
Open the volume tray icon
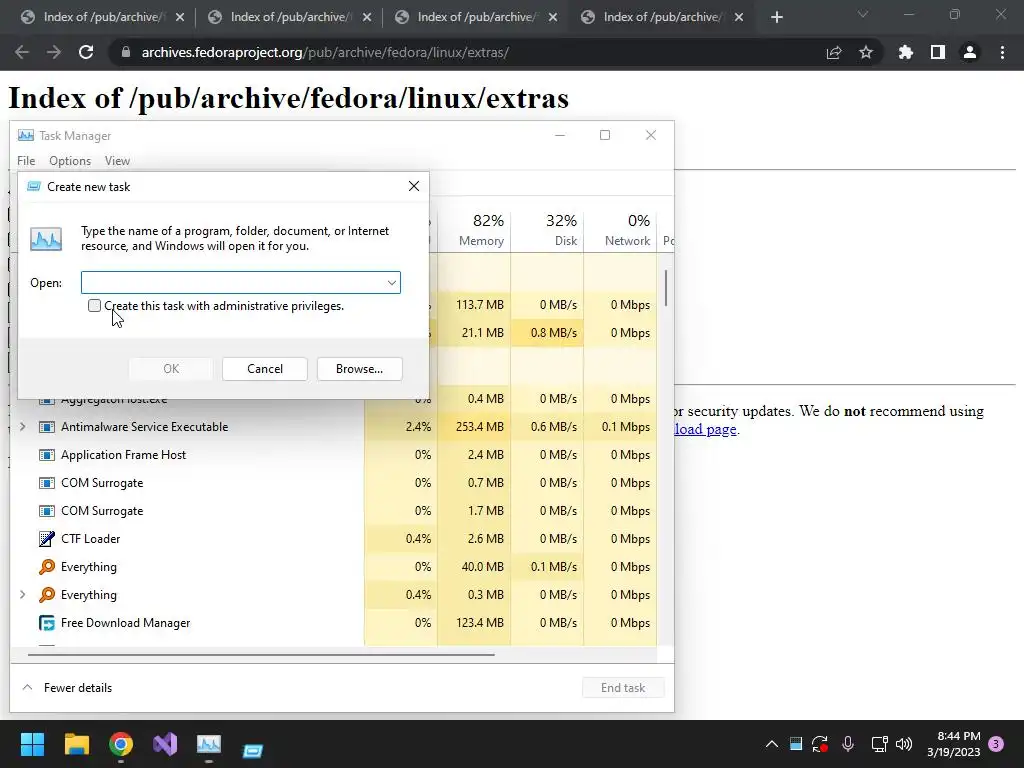pos(904,744)
